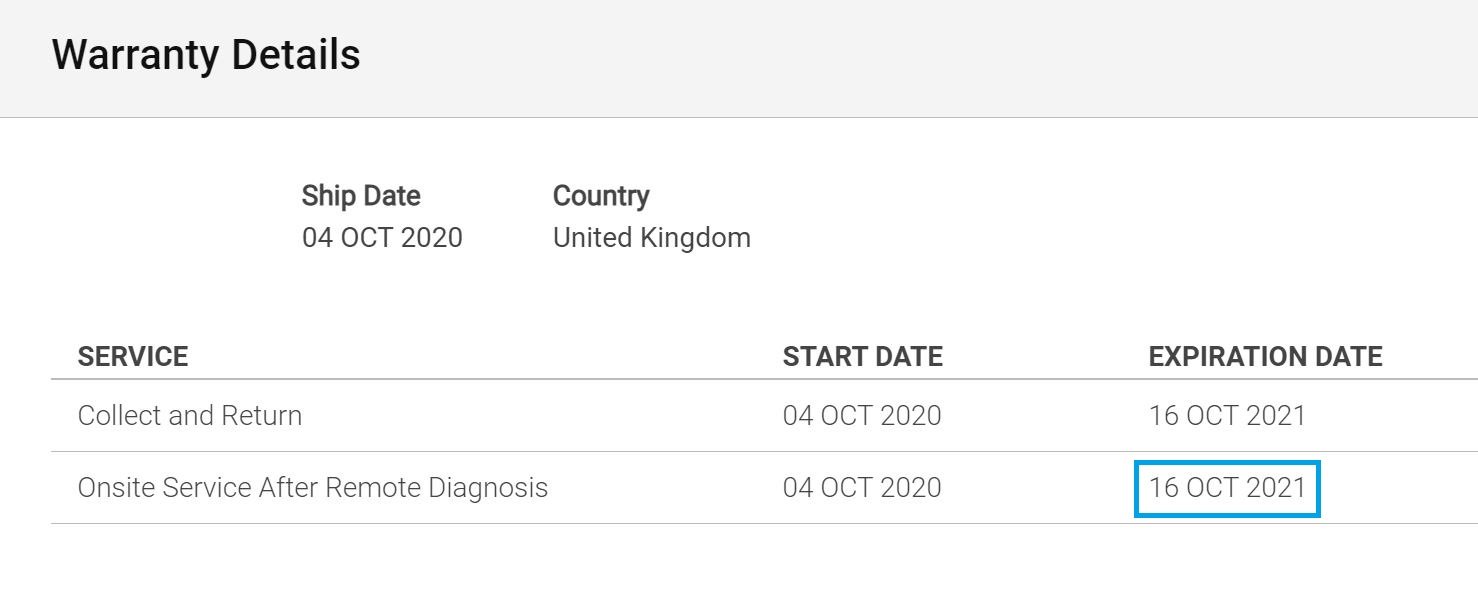This screenshot has width=1478, height=596.
Task: Click Collect and Return start date
Action: 862,416
